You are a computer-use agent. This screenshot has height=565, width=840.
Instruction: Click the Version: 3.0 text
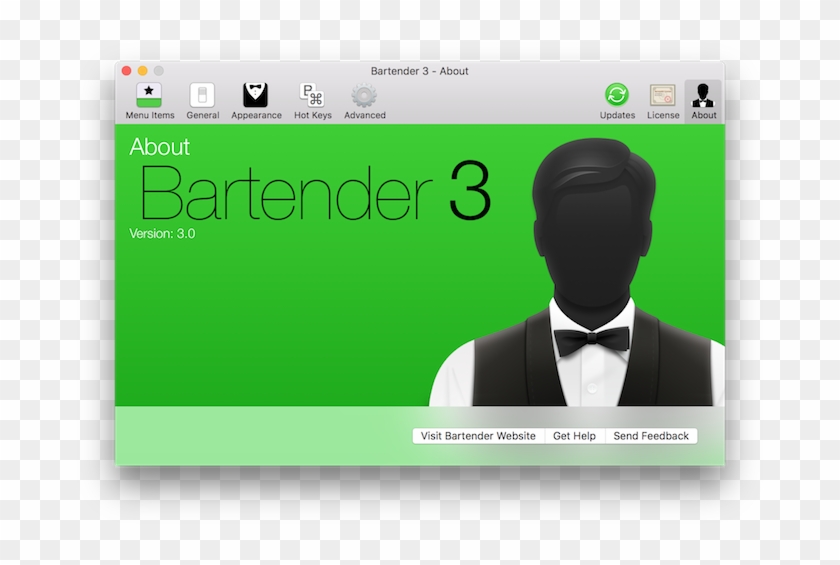click(x=162, y=233)
